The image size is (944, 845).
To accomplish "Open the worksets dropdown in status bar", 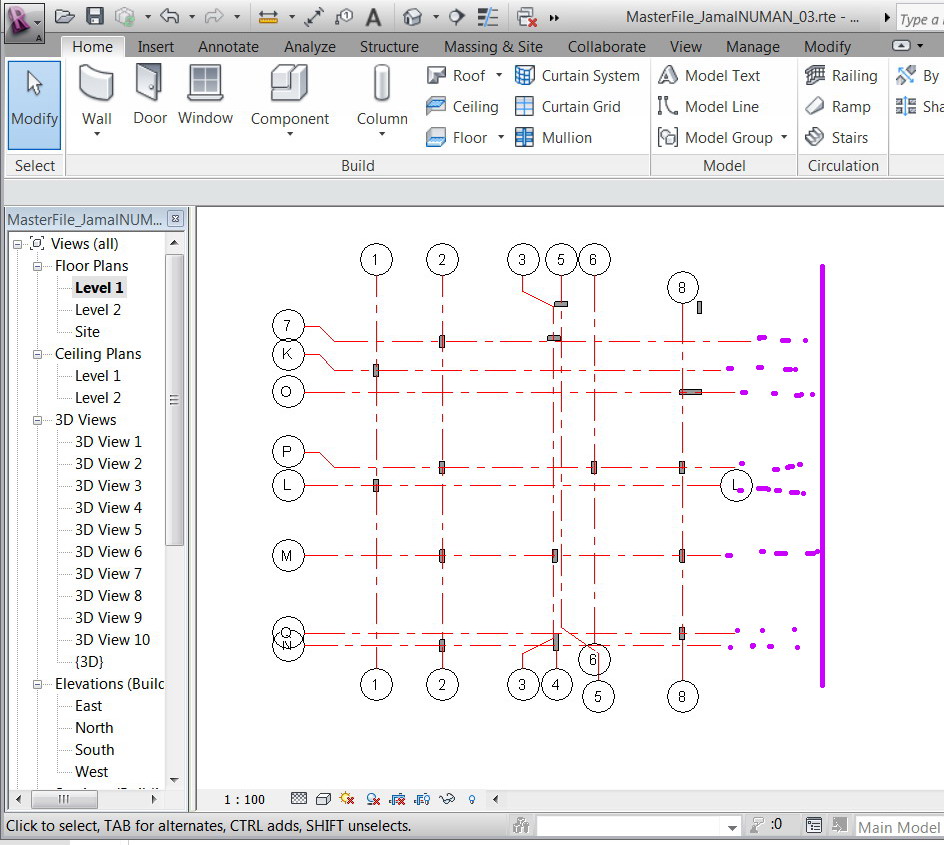I will pyautogui.click(x=732, y=827).
